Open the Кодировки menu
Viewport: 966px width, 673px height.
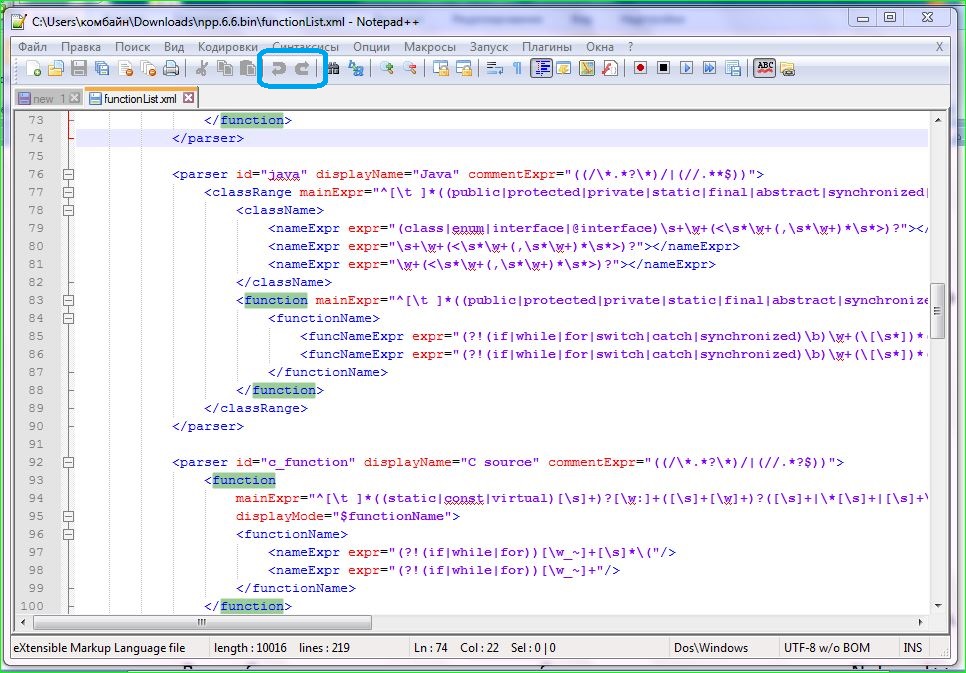[x=227, y=47]
